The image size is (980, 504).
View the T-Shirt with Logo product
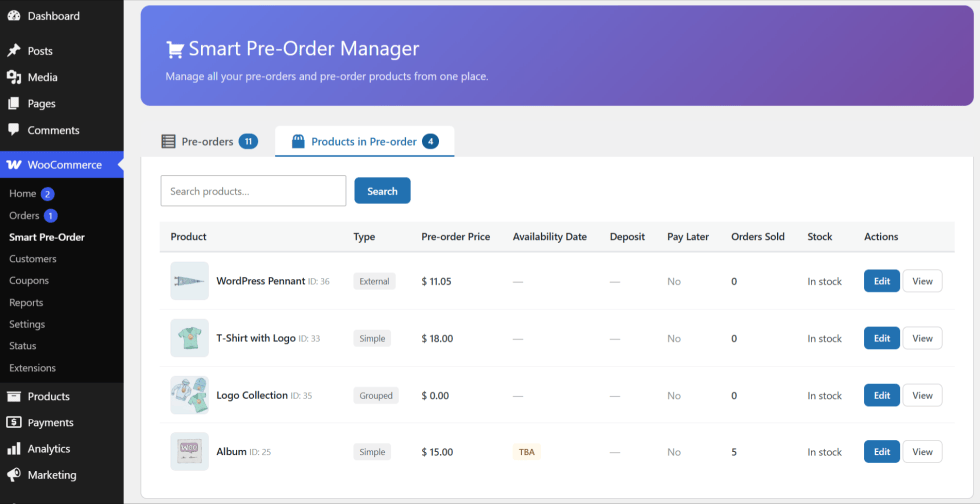(x=922, y=338)
